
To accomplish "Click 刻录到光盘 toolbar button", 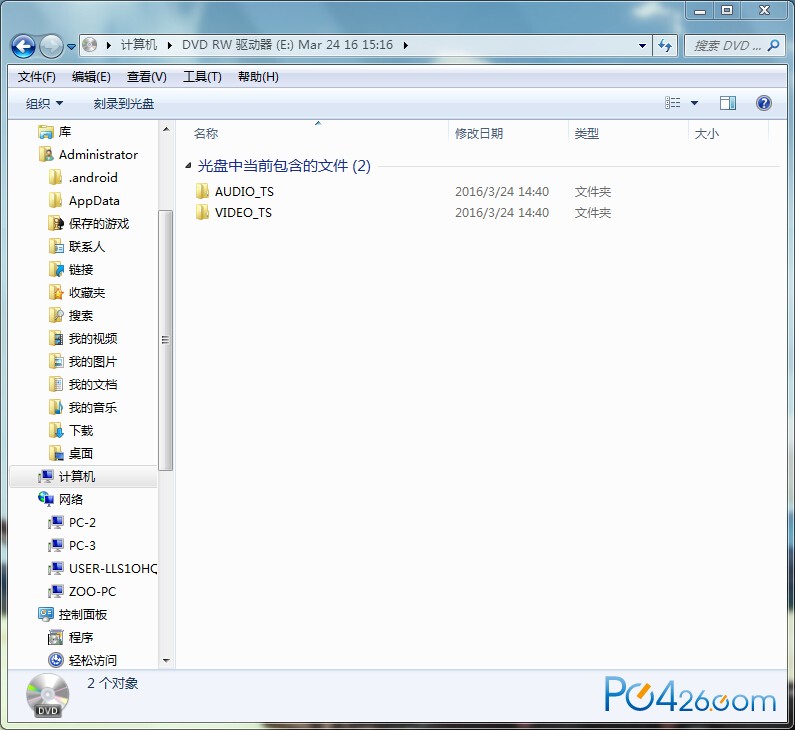I will coord(124,104).
